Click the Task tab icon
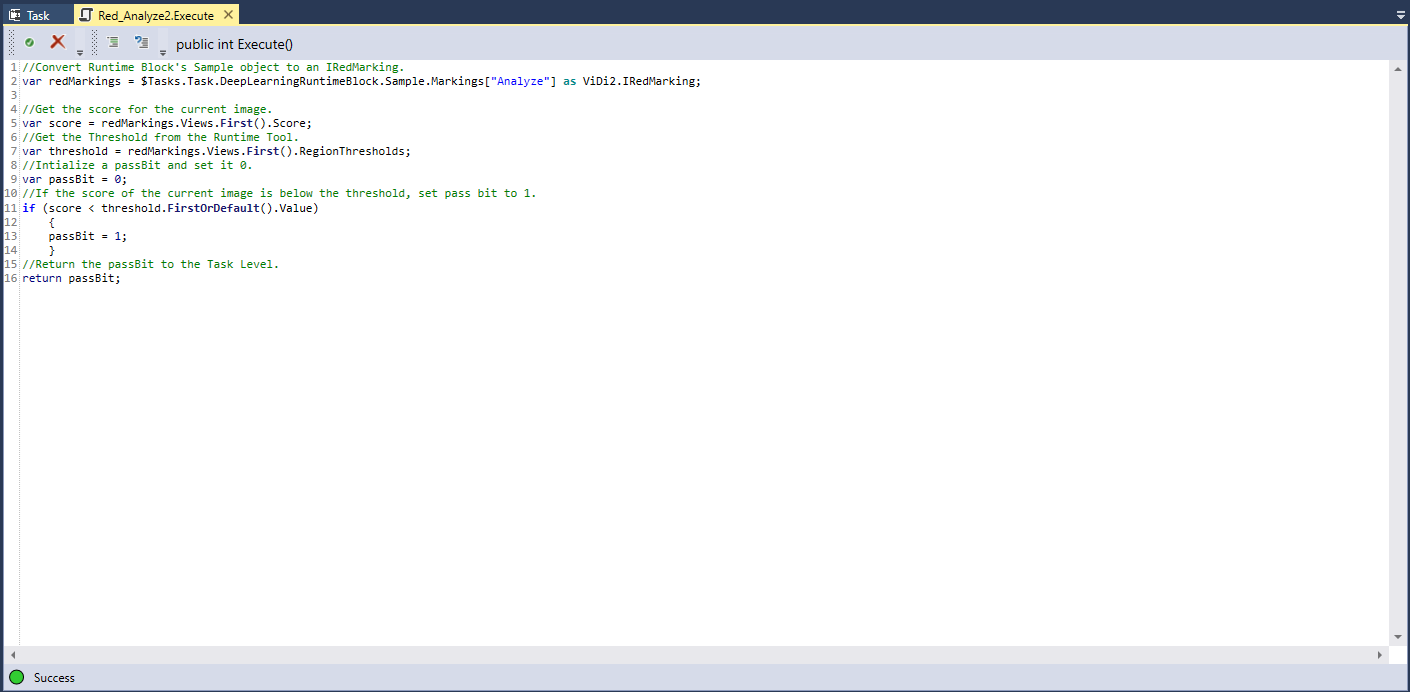Image resolution: width=1410 pixels, height=692 pixels. click(15, 15)
